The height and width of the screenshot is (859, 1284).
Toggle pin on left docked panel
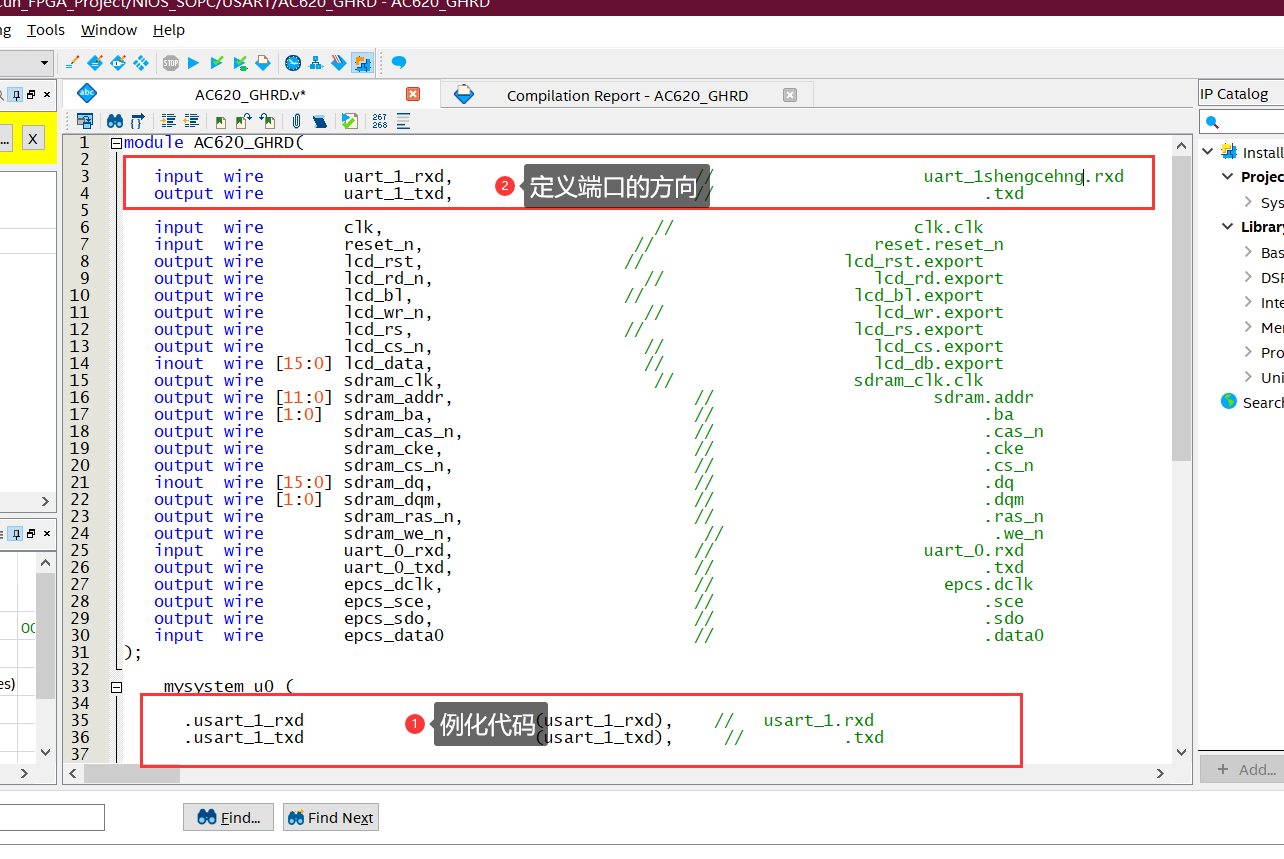16,95
